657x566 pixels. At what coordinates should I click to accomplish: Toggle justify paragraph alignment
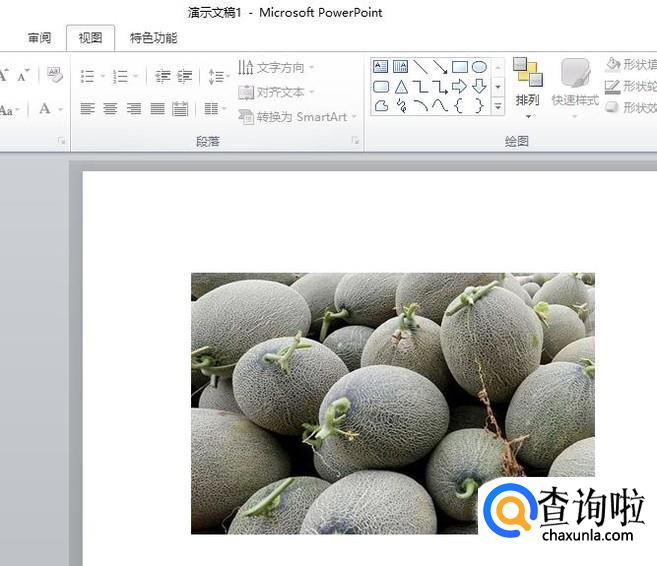157,108
